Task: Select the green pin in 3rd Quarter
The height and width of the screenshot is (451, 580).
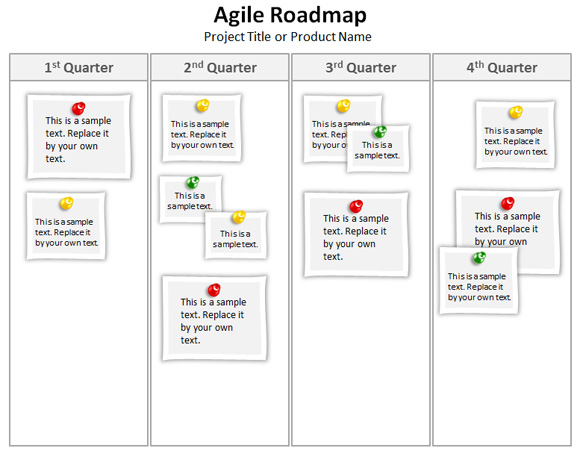Action: 380,131
